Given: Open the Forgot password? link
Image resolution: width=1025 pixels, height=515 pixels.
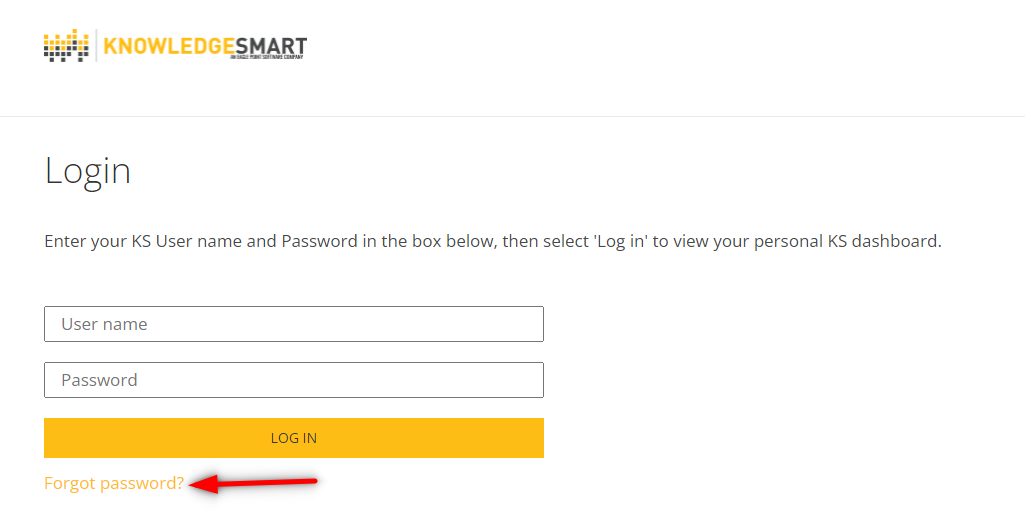Looking at the screenshot, I should (114, 483).
